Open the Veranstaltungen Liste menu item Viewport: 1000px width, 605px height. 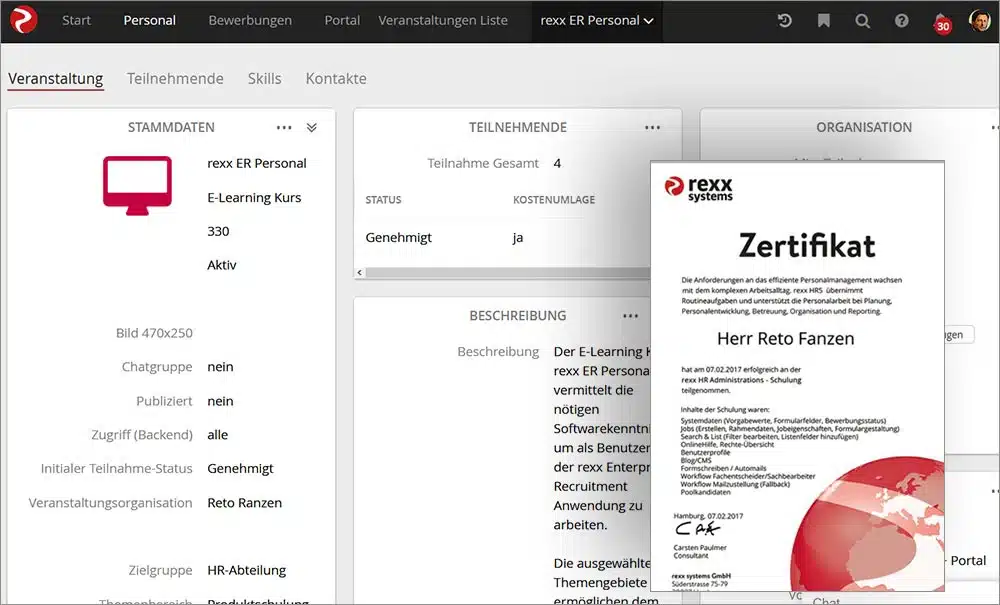(x=443, y=20)
